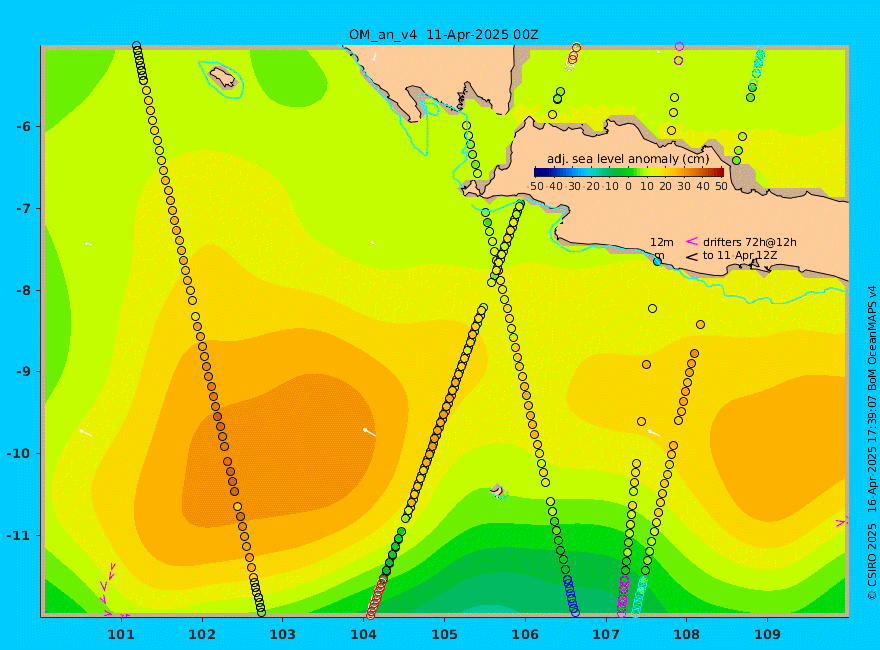Click the cyan filled circle on Java's south coast
Image resolution: width=880 pixels, height=650 pixels.
[657, 261]
